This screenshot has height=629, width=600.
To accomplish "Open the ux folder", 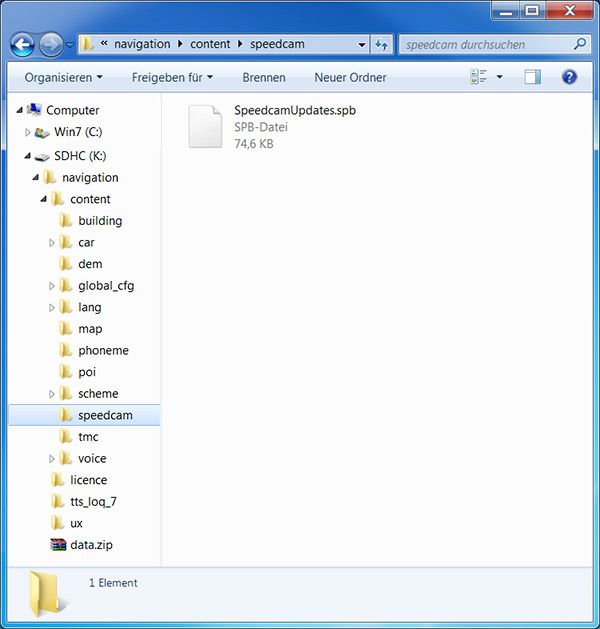I will 76,523.
